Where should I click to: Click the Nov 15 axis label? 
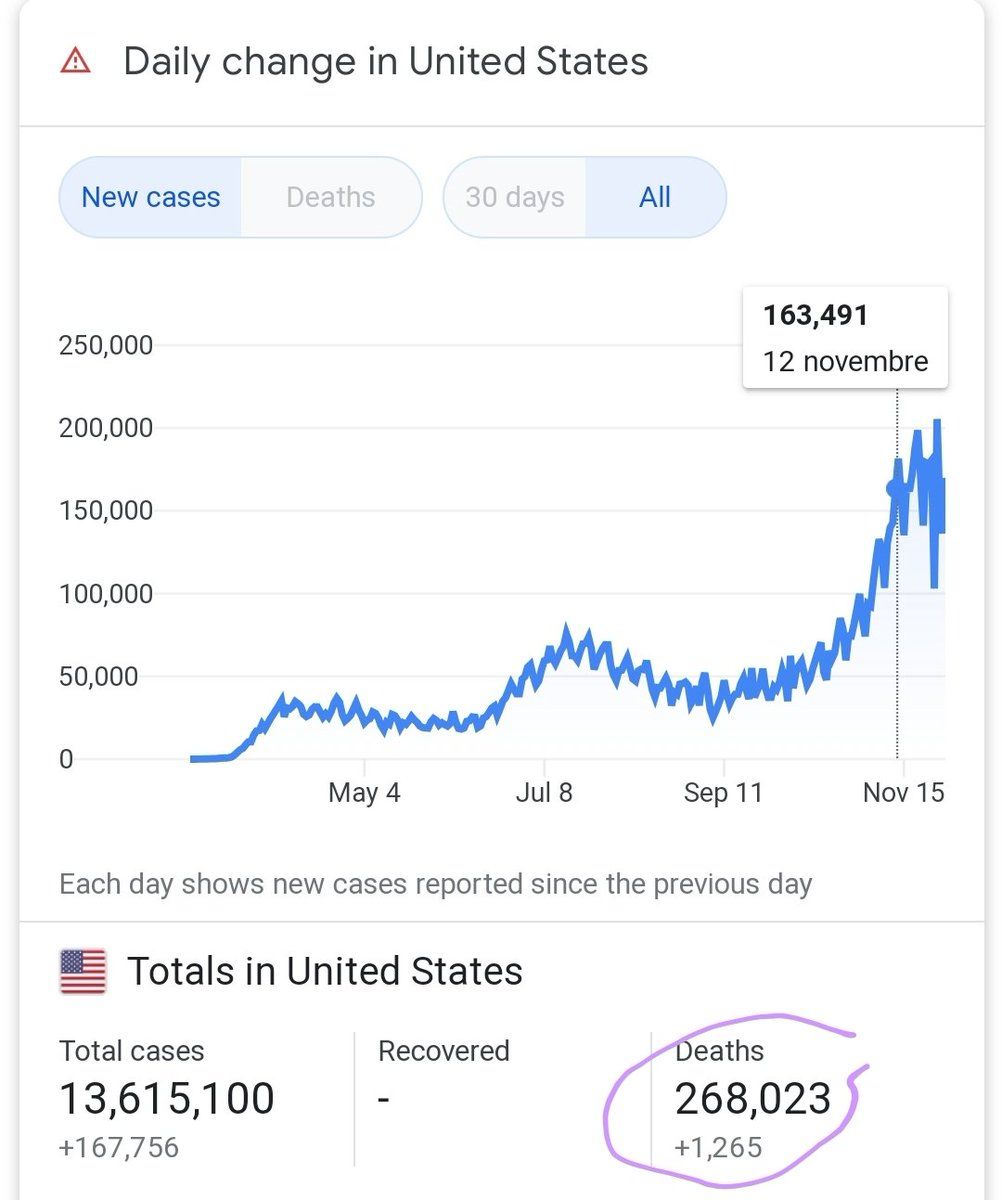tap(903, 793)
